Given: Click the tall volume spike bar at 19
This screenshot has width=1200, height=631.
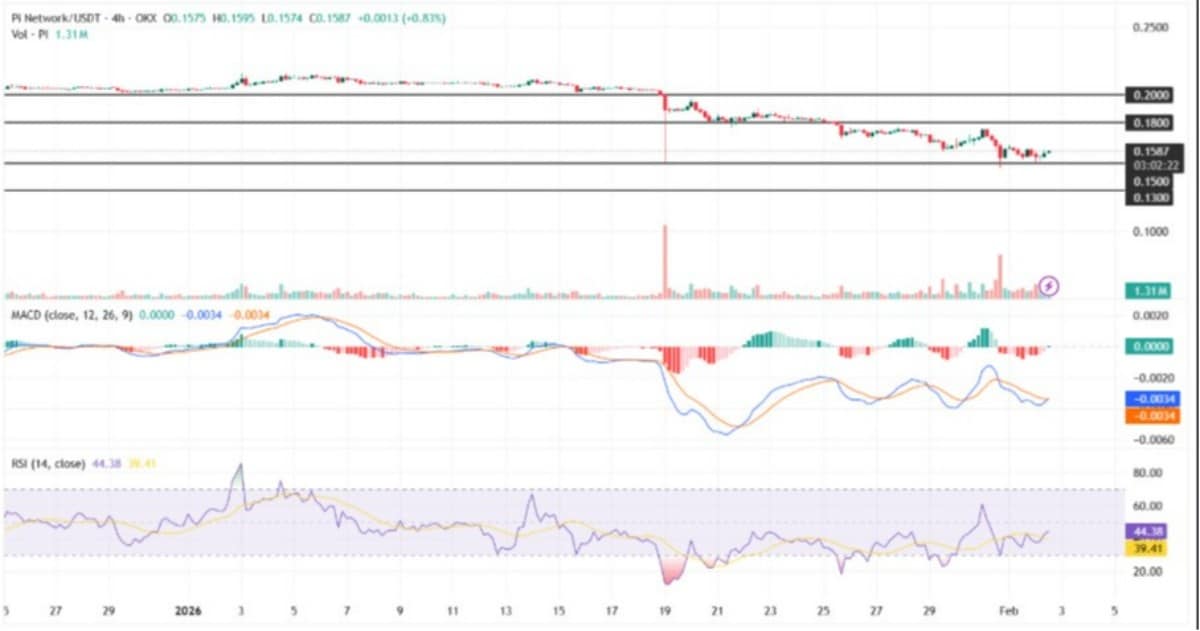Looking at the screenshot, I should click(664, 262).
